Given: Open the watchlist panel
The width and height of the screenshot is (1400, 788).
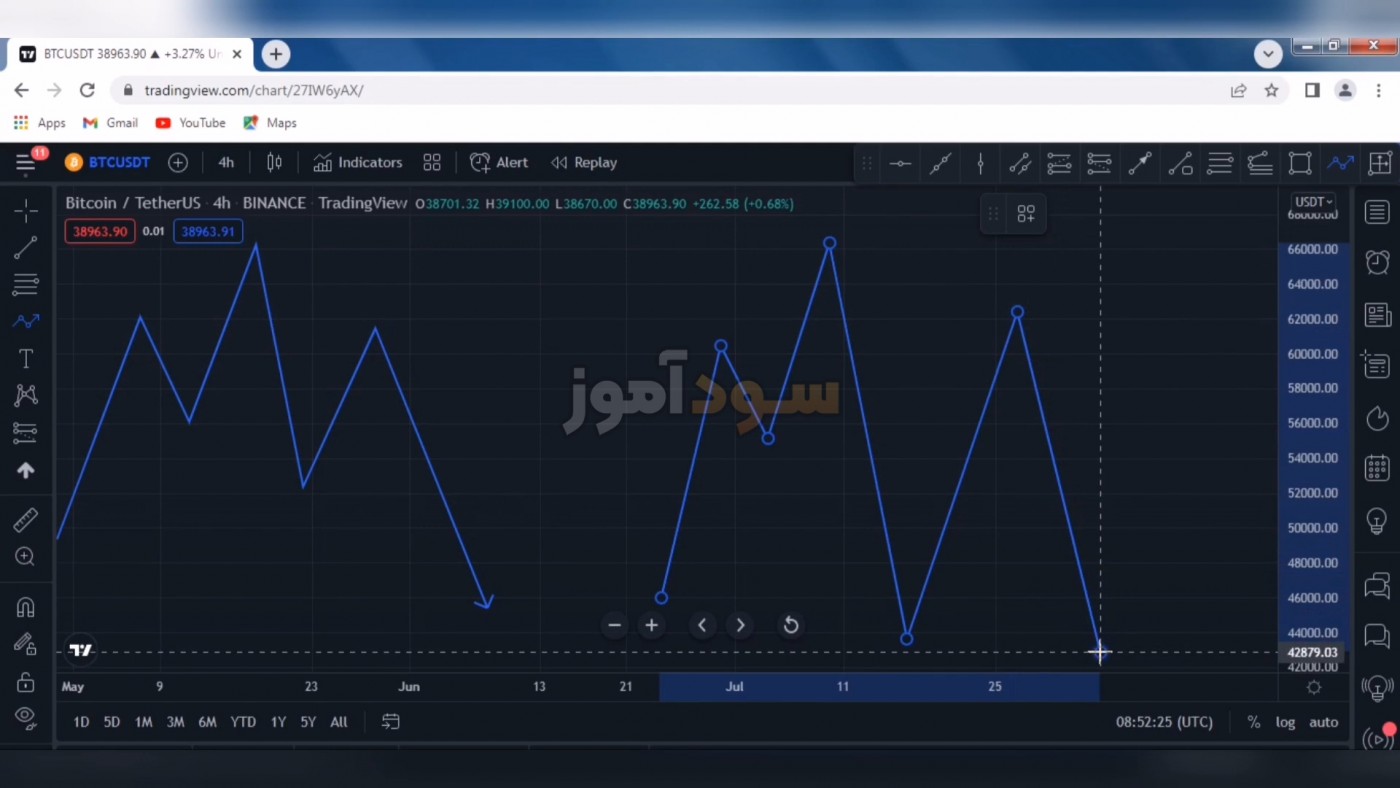Looking at the screenshot, I should coord(1377,212).
